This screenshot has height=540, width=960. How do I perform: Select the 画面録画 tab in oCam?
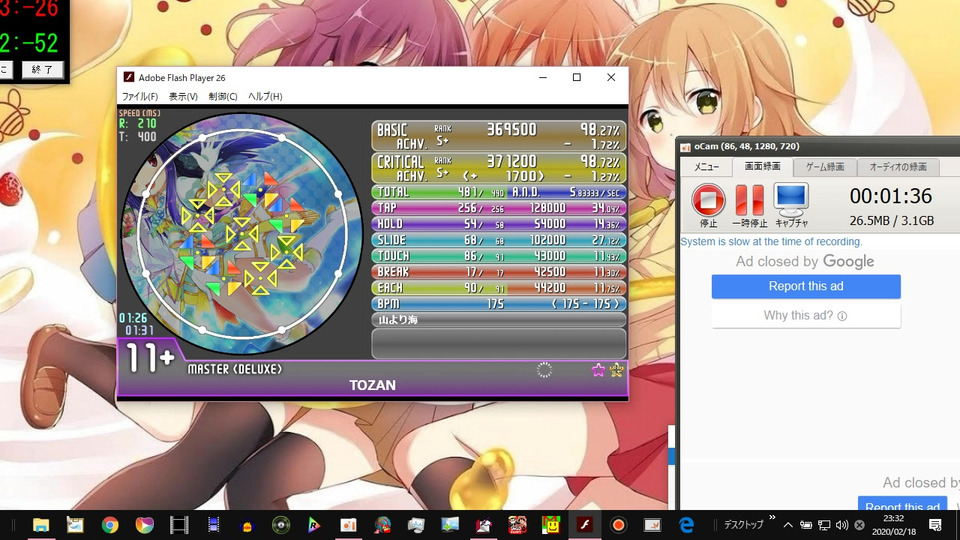762,166
